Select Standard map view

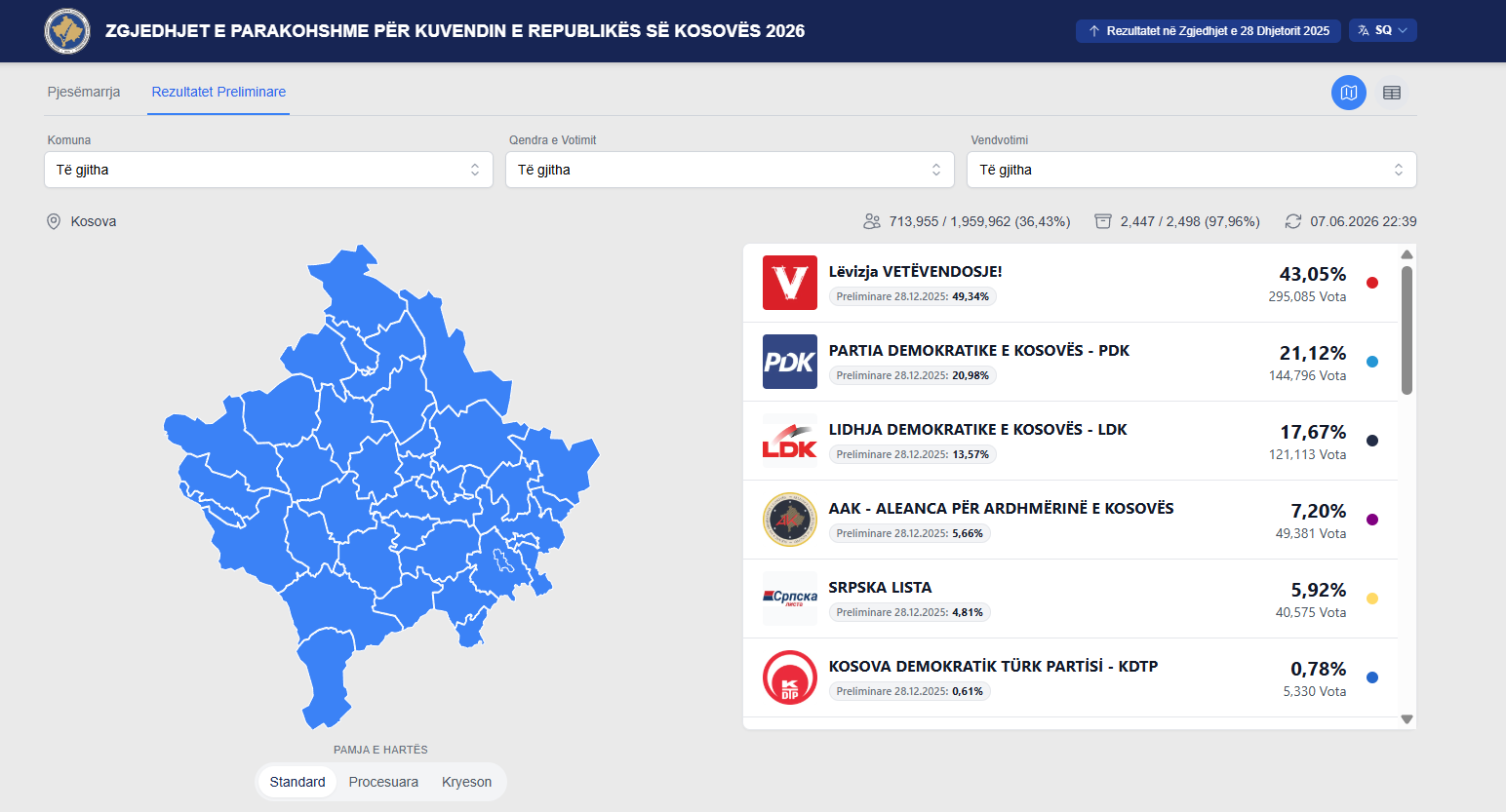click(297, 782)
